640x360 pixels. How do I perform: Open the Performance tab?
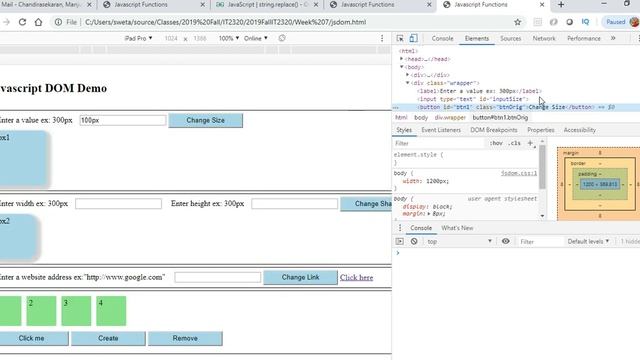tap(584, 38)
